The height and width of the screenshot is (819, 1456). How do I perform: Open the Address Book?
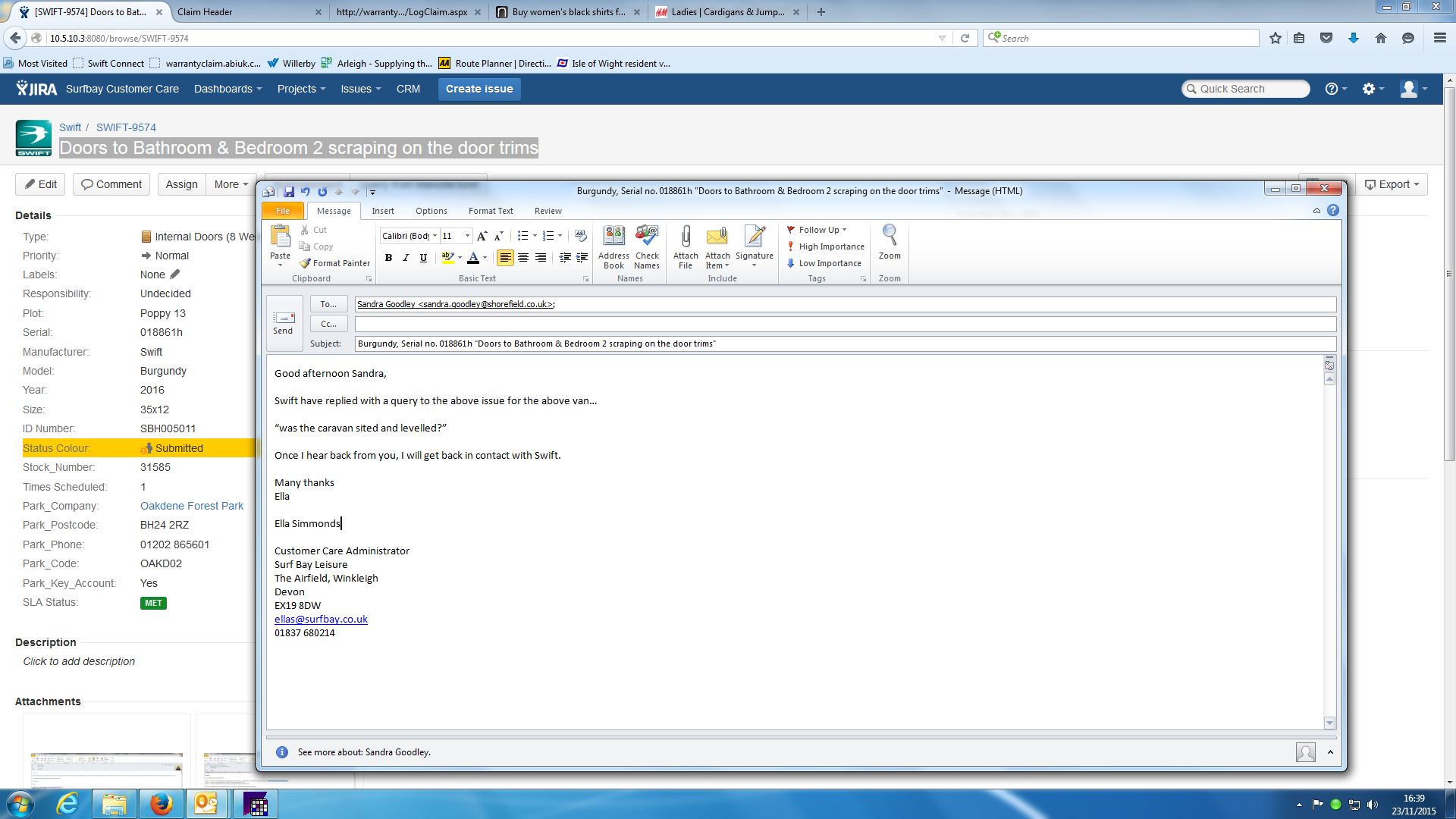613,237
